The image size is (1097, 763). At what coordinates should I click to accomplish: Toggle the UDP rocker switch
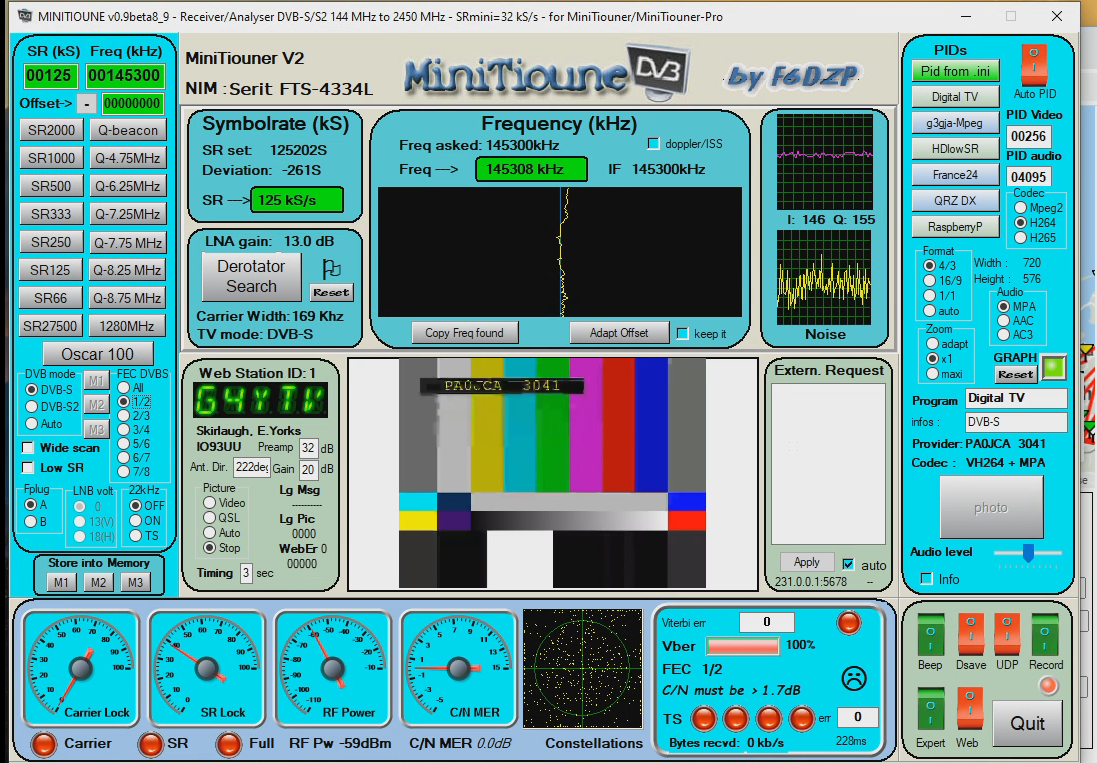tap(1007, 634)
